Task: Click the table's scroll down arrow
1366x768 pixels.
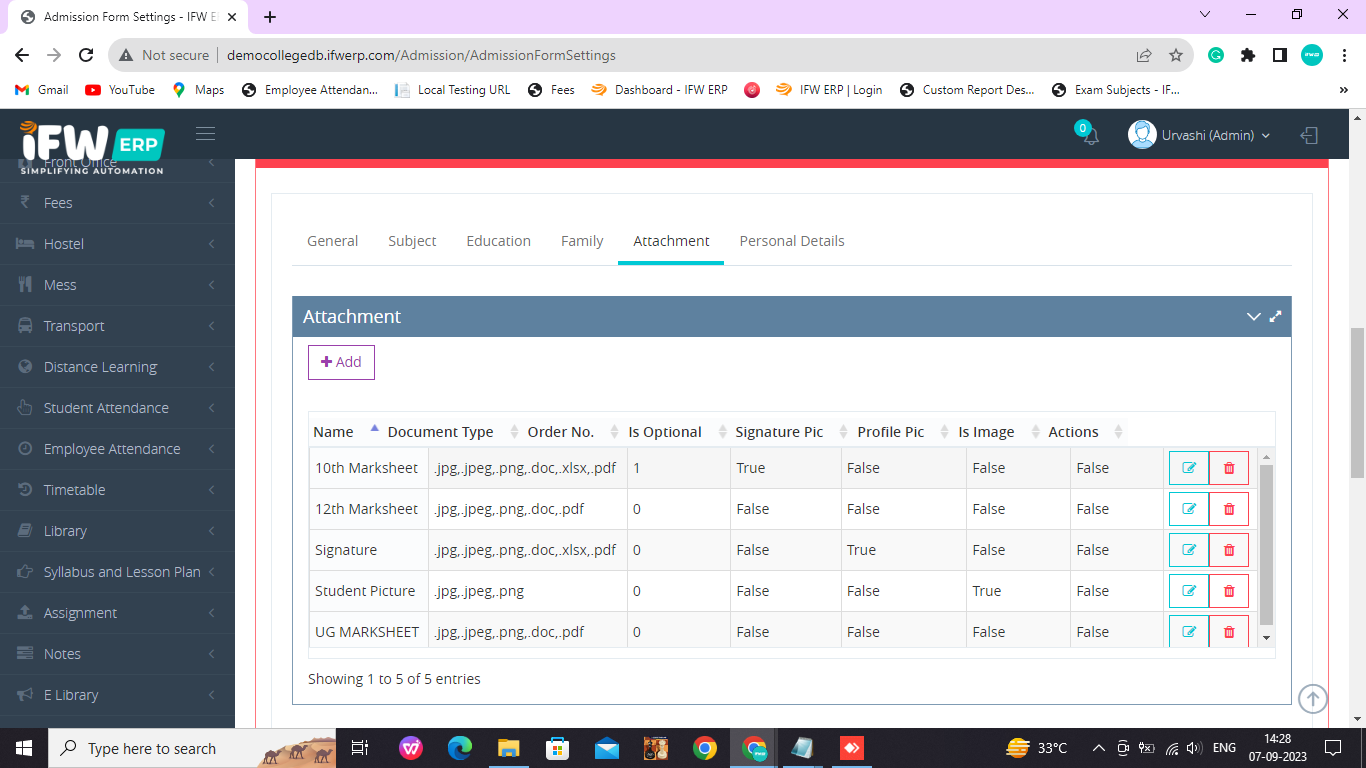Action: (1266, 637)
